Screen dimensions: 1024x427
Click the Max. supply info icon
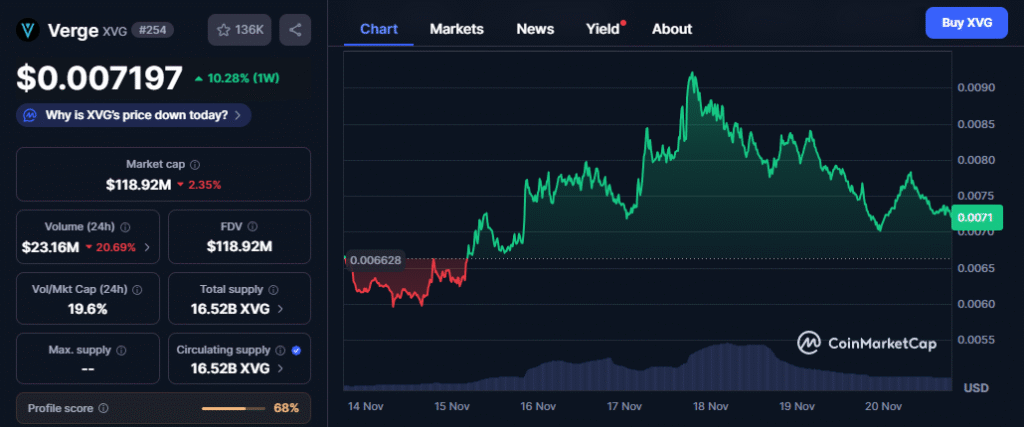121,350
